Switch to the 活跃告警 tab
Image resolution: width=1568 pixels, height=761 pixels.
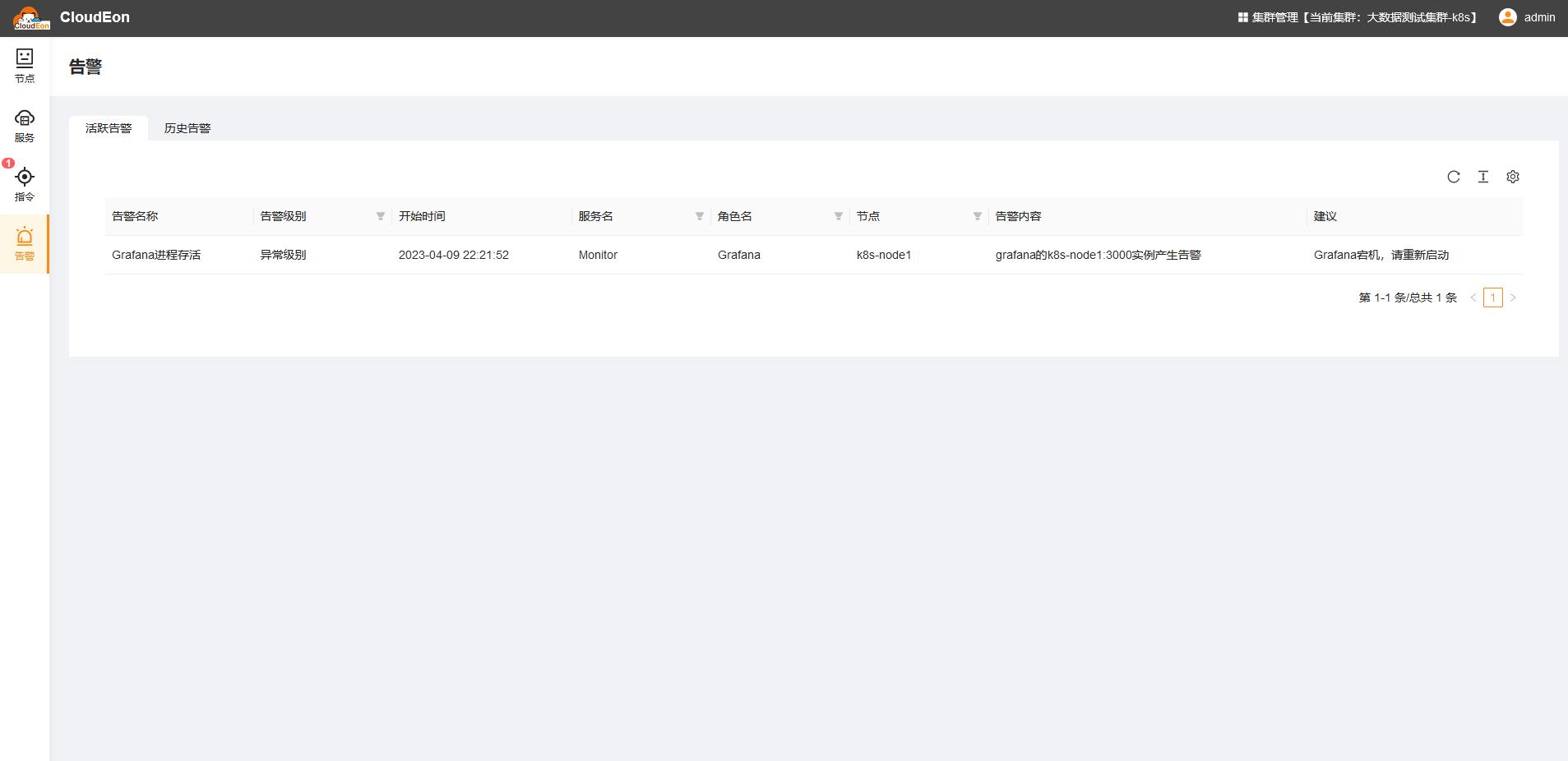coord(109,128)
